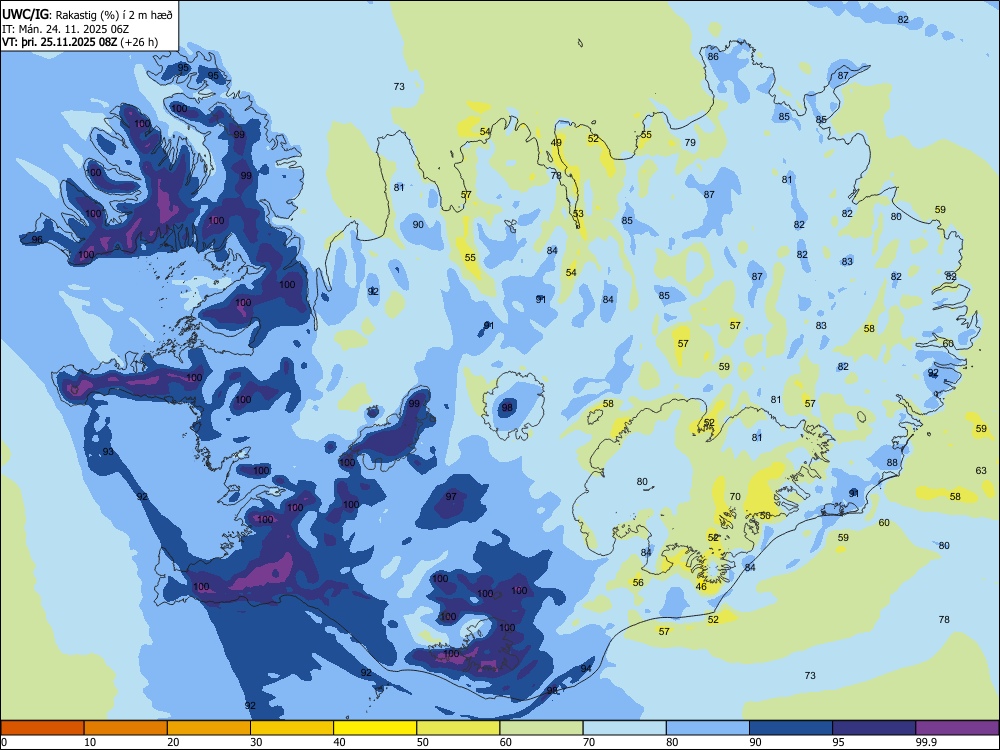The width and height of the screenshot is (1000, 750).
Task: Click the map value 53
Action: (x=578, y=214)
